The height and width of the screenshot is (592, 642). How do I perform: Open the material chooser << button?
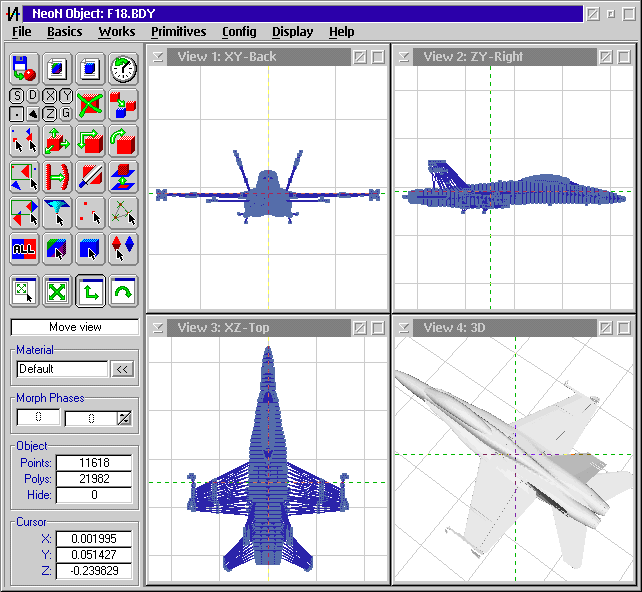[122, 369]
